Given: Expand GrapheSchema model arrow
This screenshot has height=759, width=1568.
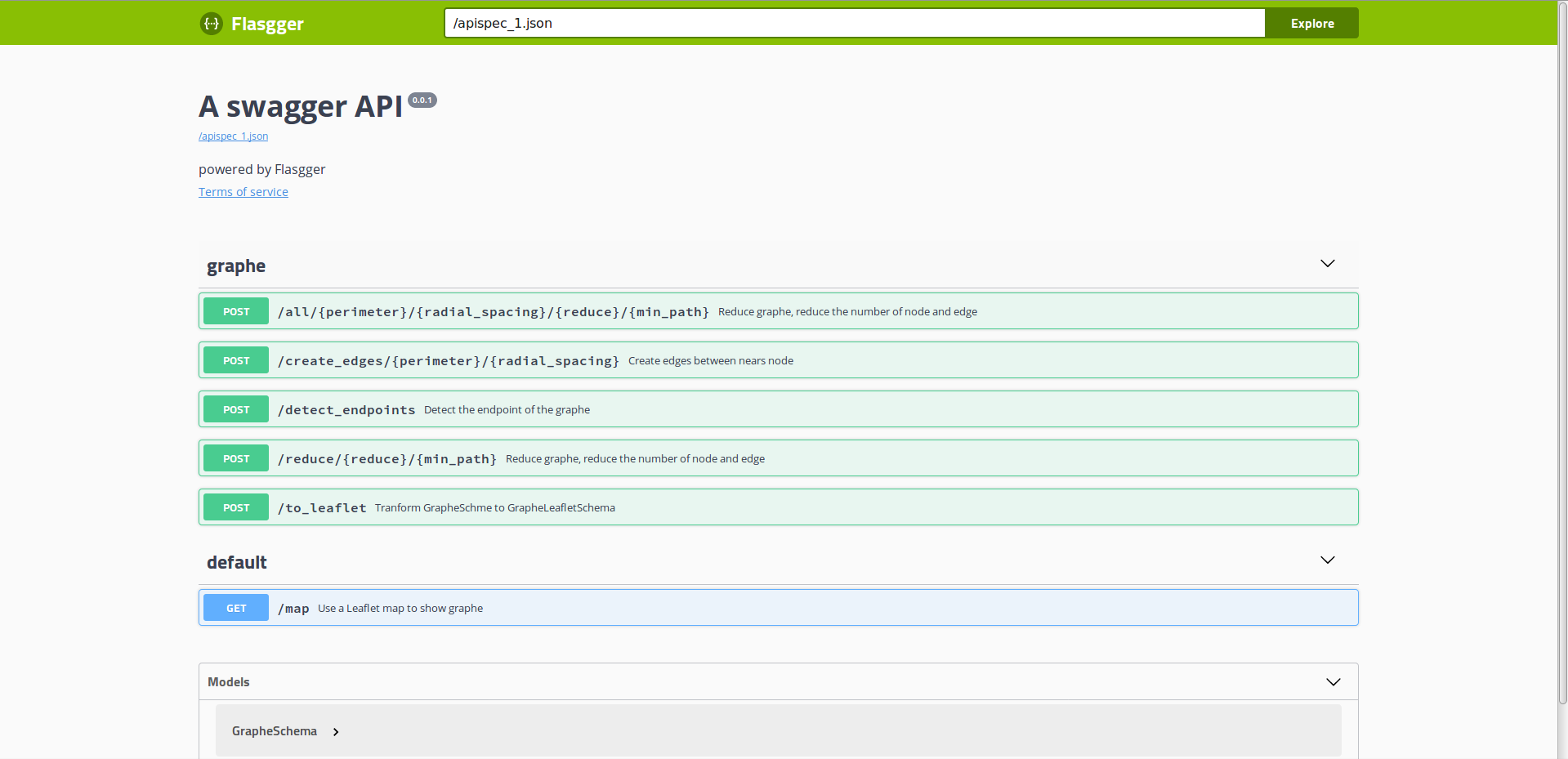Looking at the screenshot, I should coord(336,732).
